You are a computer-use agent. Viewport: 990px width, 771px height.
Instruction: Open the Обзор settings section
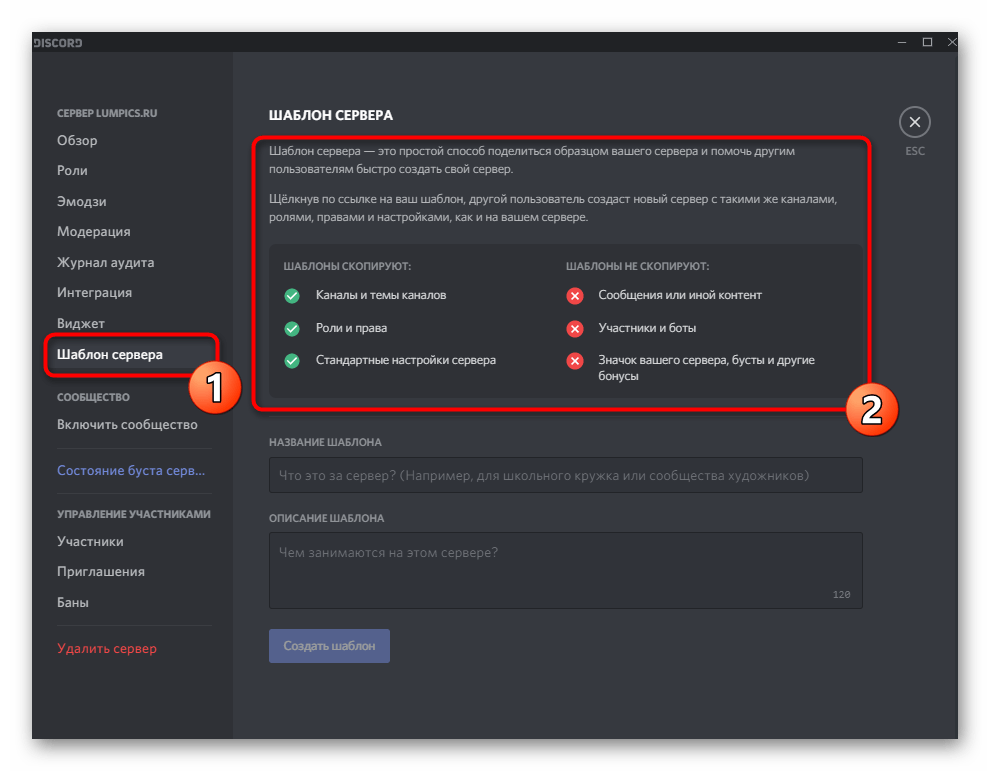[x=76, y=140]
